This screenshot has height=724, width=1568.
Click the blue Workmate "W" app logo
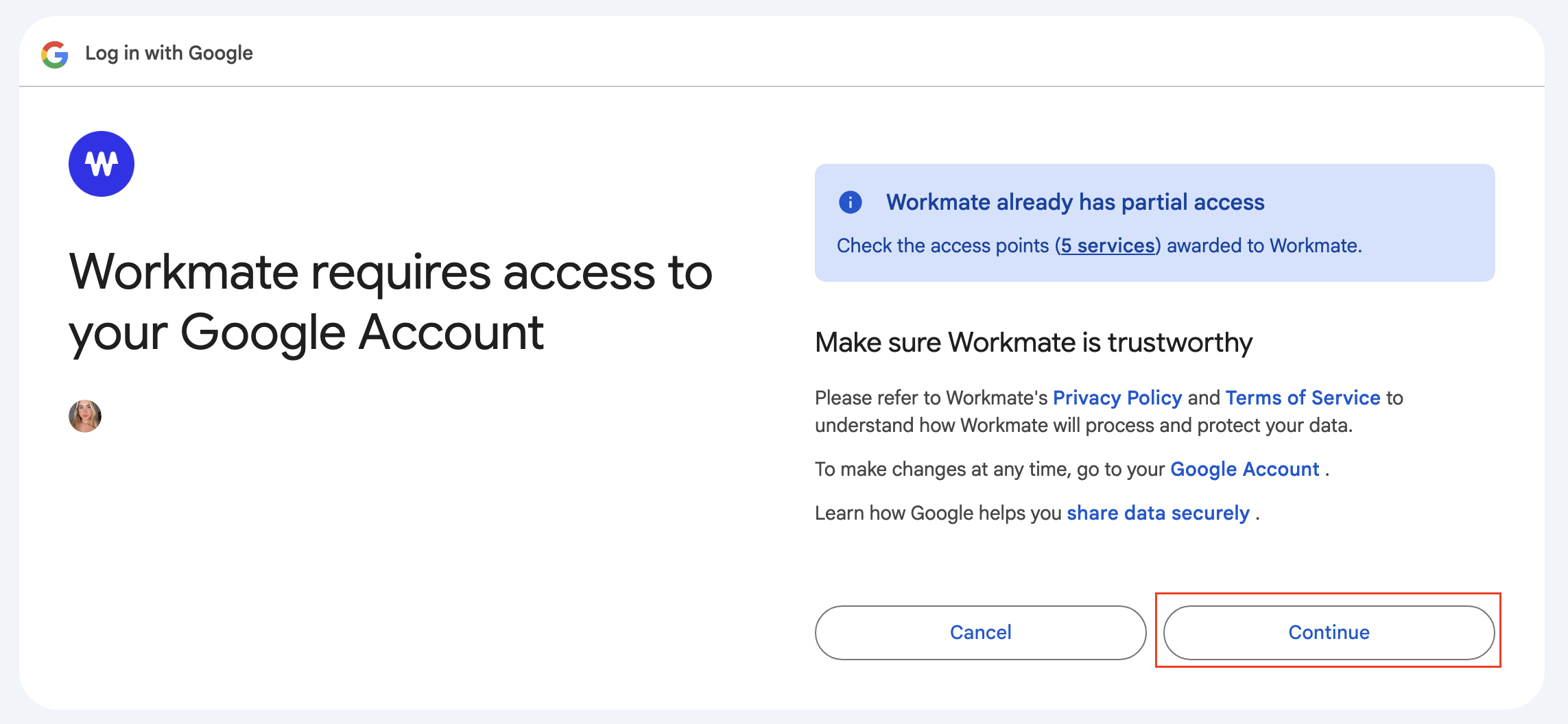click(102, 164)
